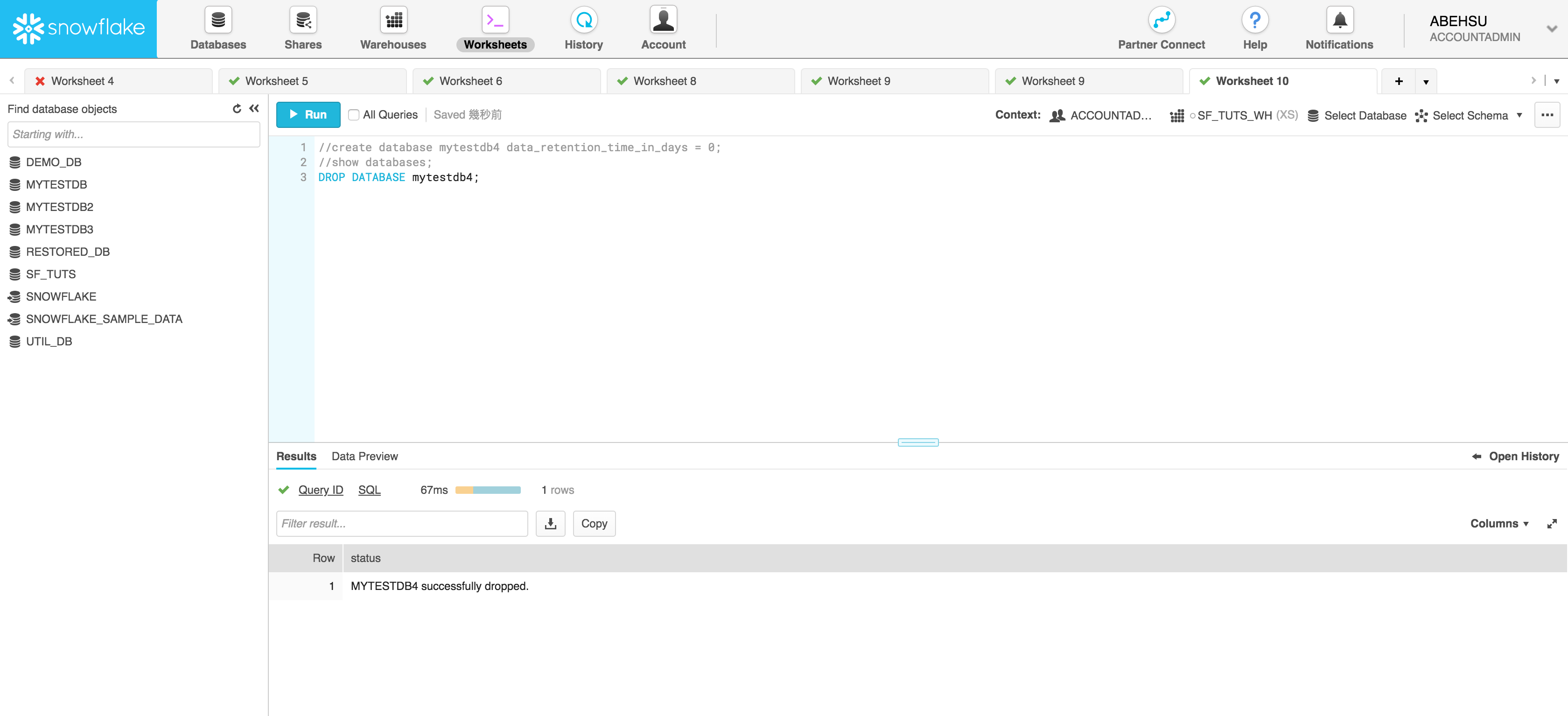The width and height of the screenshot is (1568, 716).
Task: Expand the DEMO_DB database
Action: pos(54,162)
